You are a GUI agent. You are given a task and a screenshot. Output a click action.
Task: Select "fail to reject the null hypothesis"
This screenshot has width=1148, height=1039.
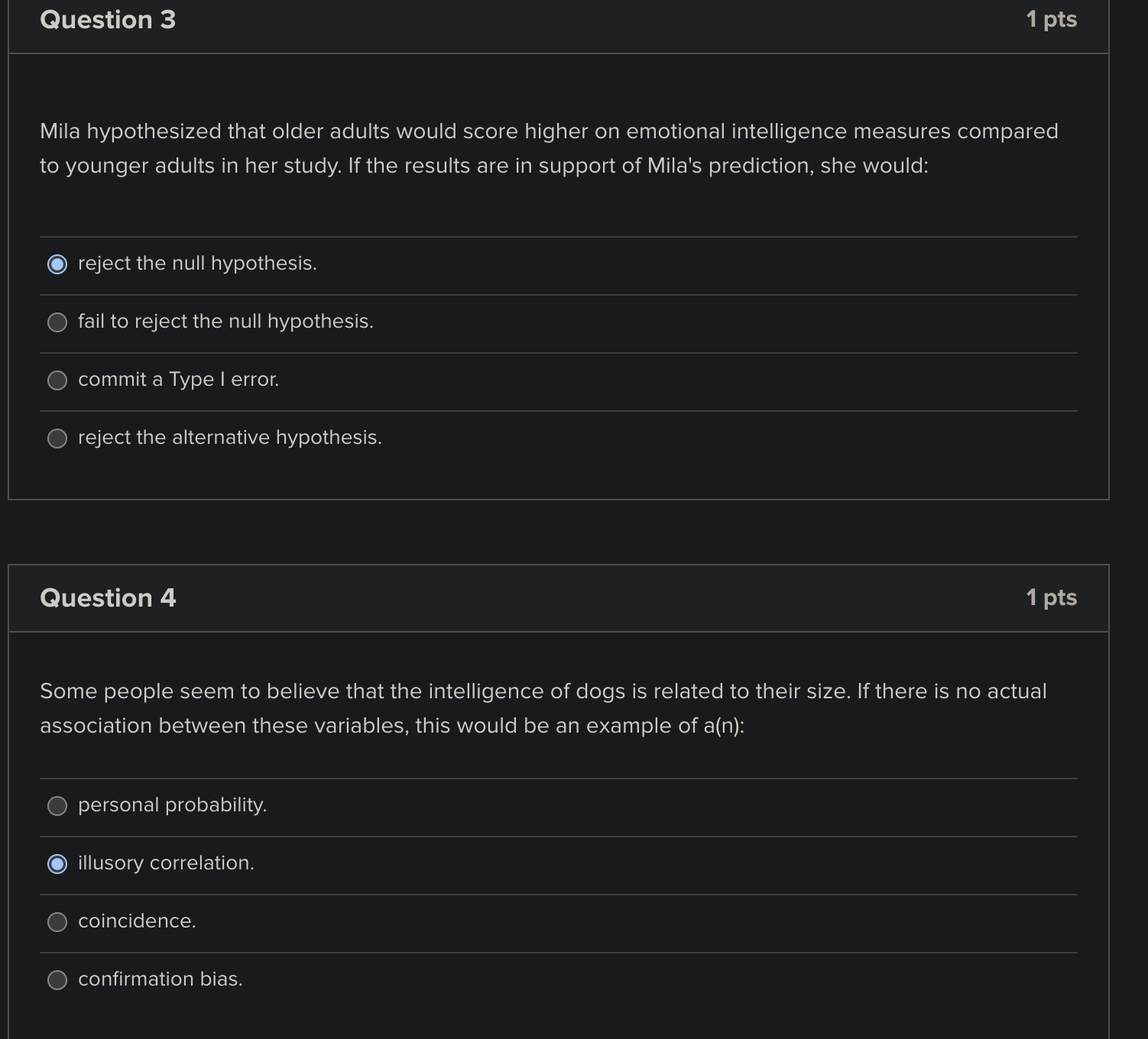coord(57,322)
